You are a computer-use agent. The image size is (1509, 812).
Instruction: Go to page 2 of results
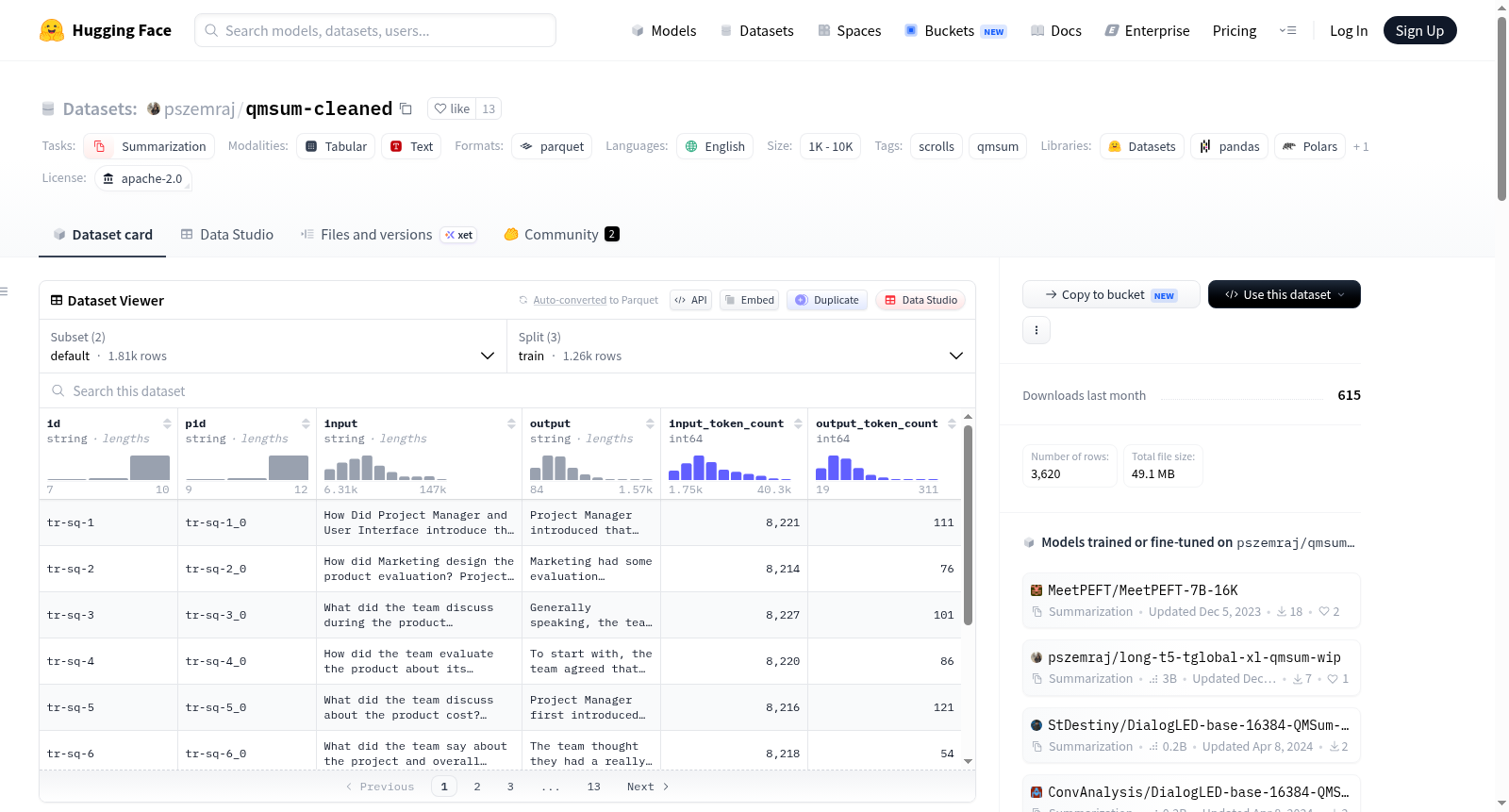pos(477,787)
